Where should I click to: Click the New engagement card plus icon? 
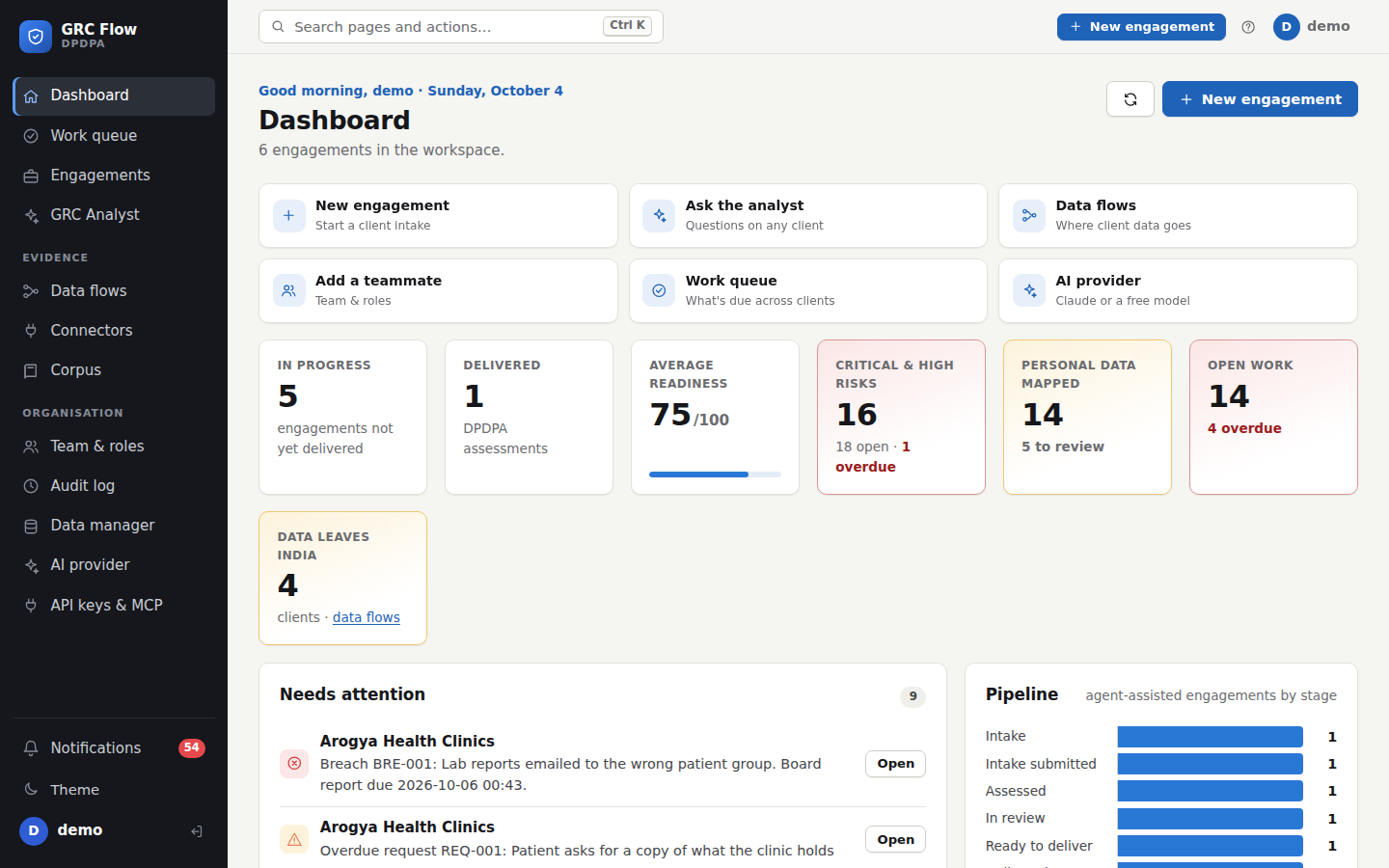point(289,216)
